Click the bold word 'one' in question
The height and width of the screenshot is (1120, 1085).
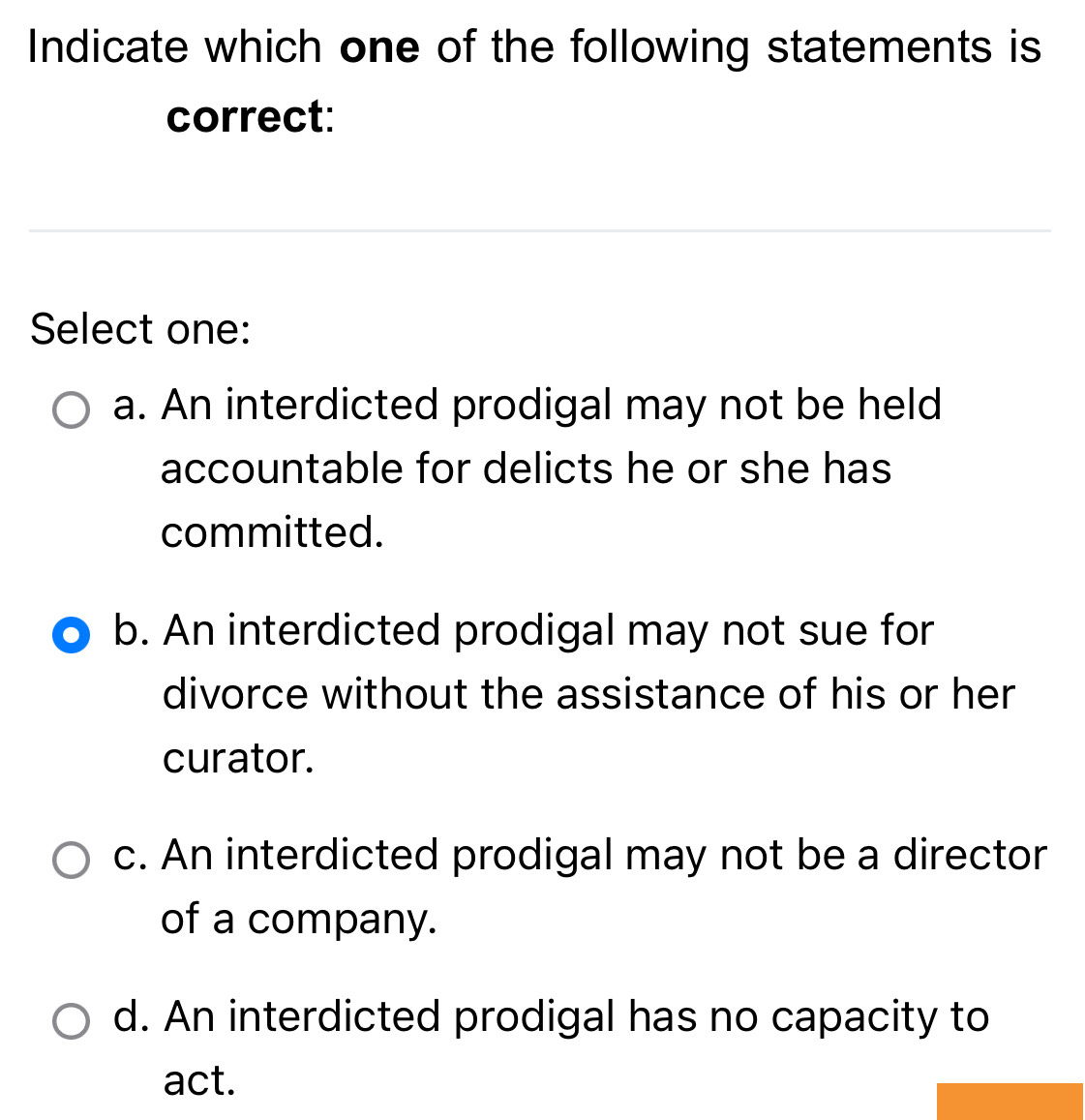(x=379, y=46)
